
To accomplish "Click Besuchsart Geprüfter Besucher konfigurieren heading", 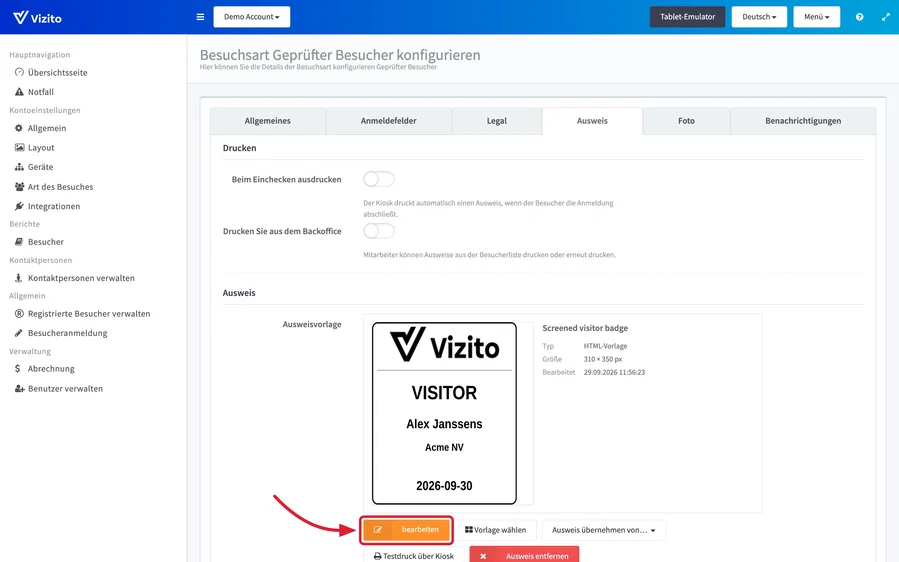I will [x=340, y=55].
